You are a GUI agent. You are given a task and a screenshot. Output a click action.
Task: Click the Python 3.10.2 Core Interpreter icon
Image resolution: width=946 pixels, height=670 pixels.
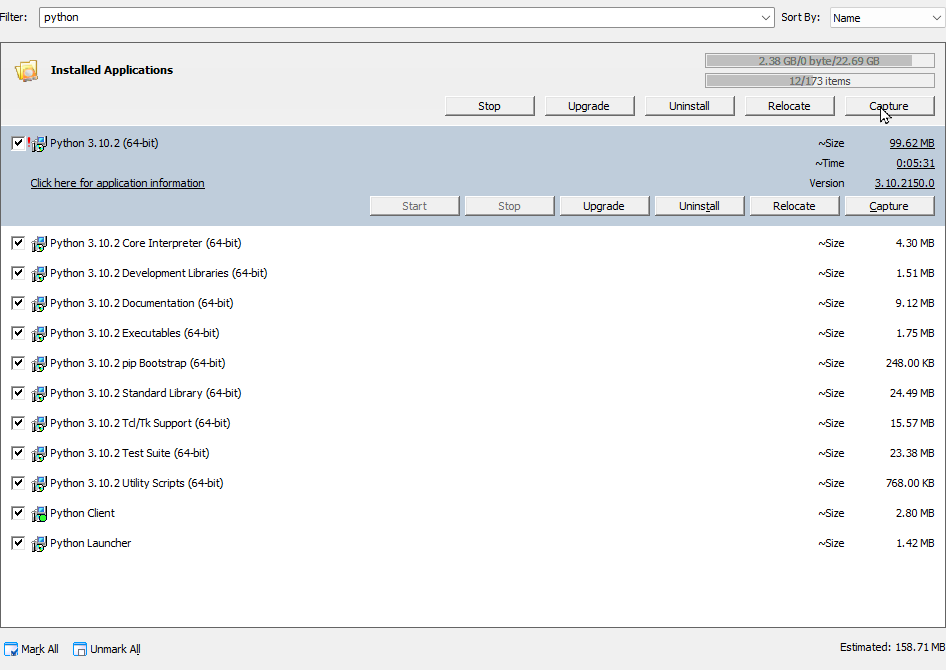click(40, 243)
